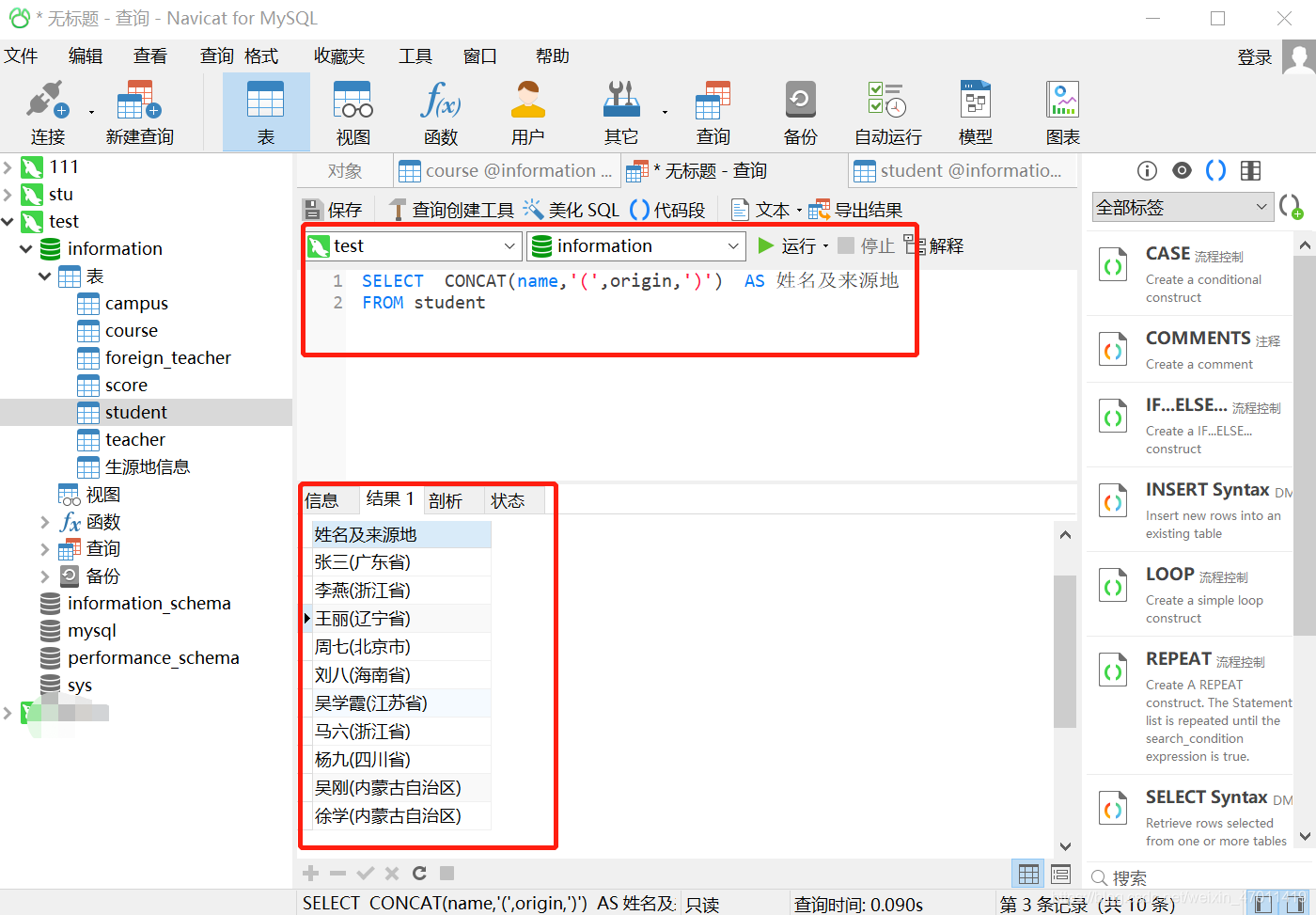Open the 模型 model toolbar icon
Viewport: 1316px width, 915px height.
point(975,113)
